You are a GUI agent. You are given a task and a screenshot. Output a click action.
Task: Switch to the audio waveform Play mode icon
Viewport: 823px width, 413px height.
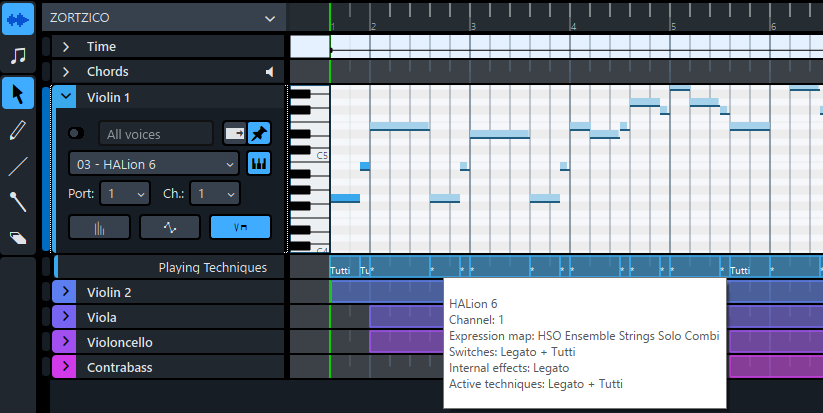click(18, 20)
